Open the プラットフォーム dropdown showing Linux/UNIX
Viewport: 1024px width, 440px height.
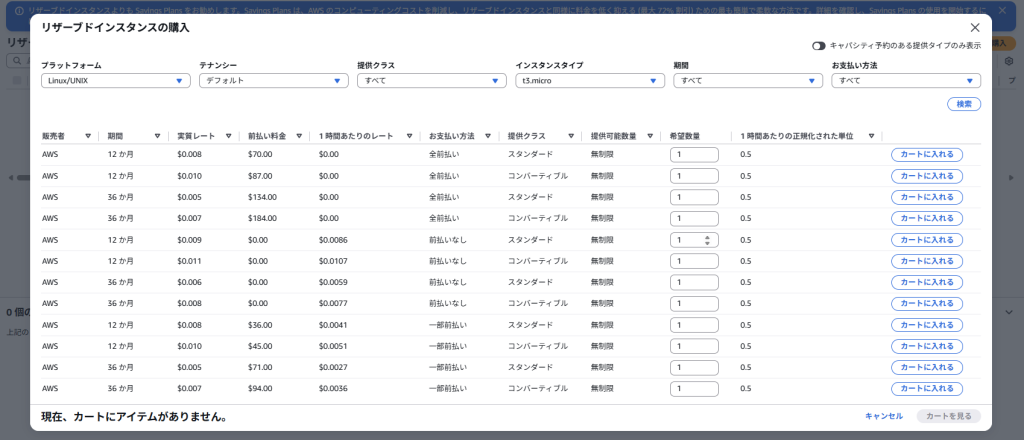115,81
